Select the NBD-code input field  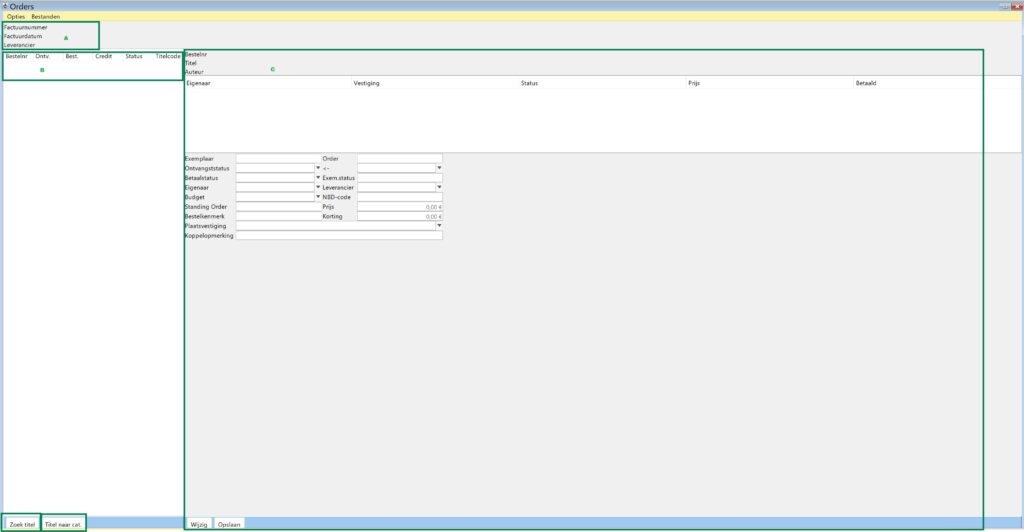(x=399, y=197)
